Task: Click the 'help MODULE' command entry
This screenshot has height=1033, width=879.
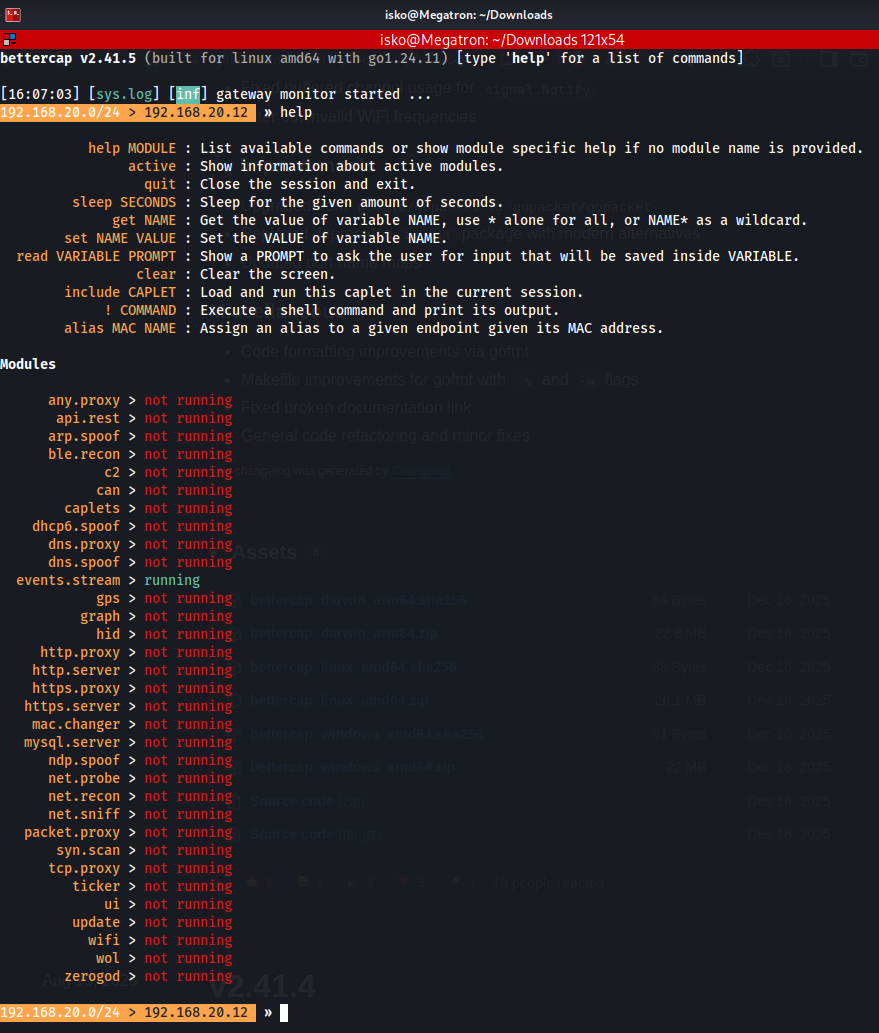Action: pyautogui.click(x=132, y=148)
